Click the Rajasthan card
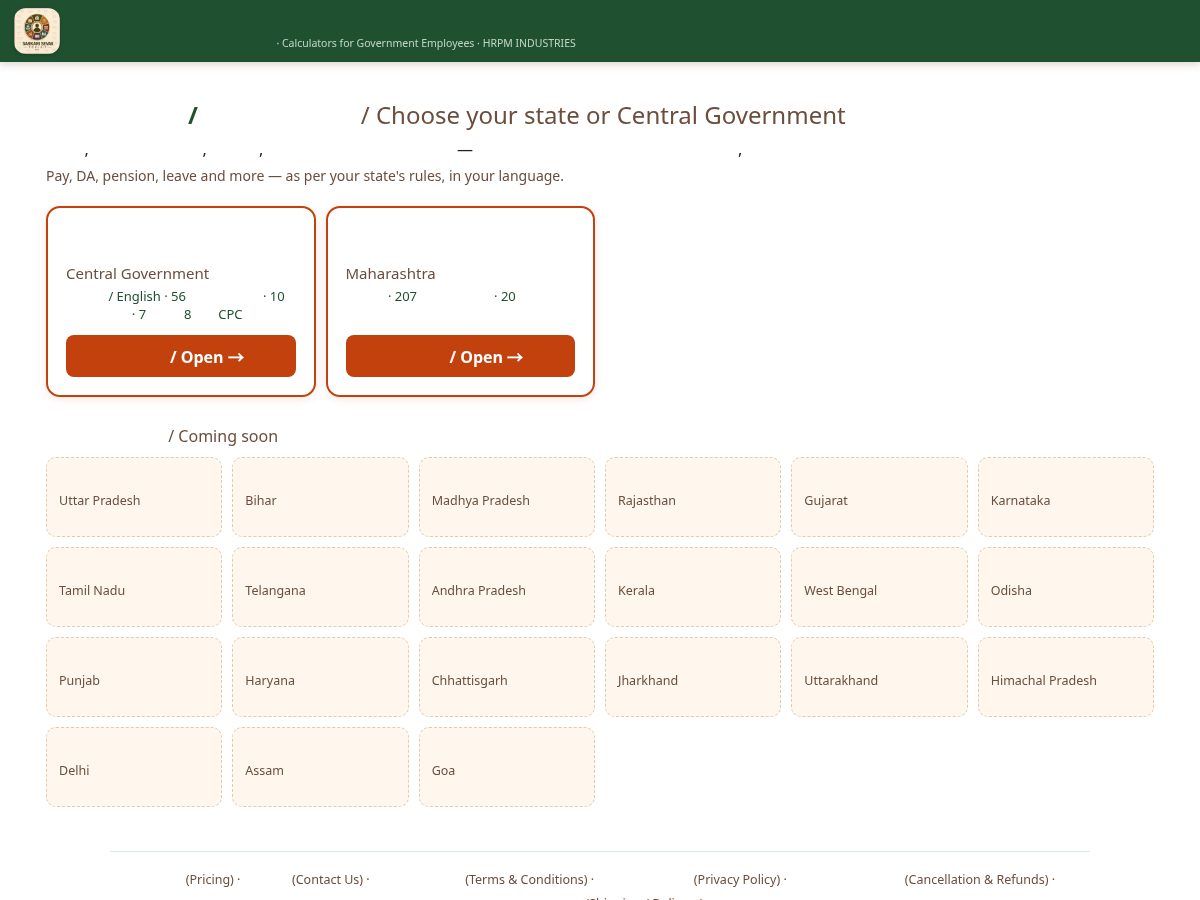 pos(693,497)
